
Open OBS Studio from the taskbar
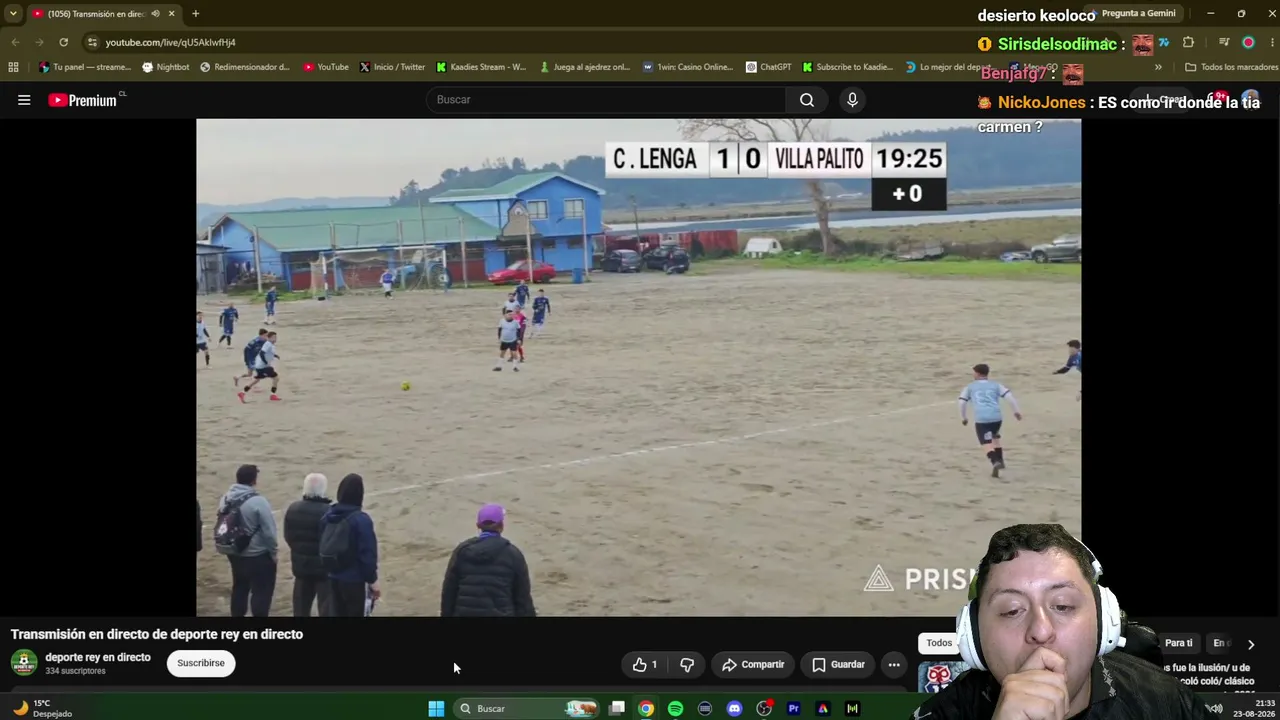point(764,708)
